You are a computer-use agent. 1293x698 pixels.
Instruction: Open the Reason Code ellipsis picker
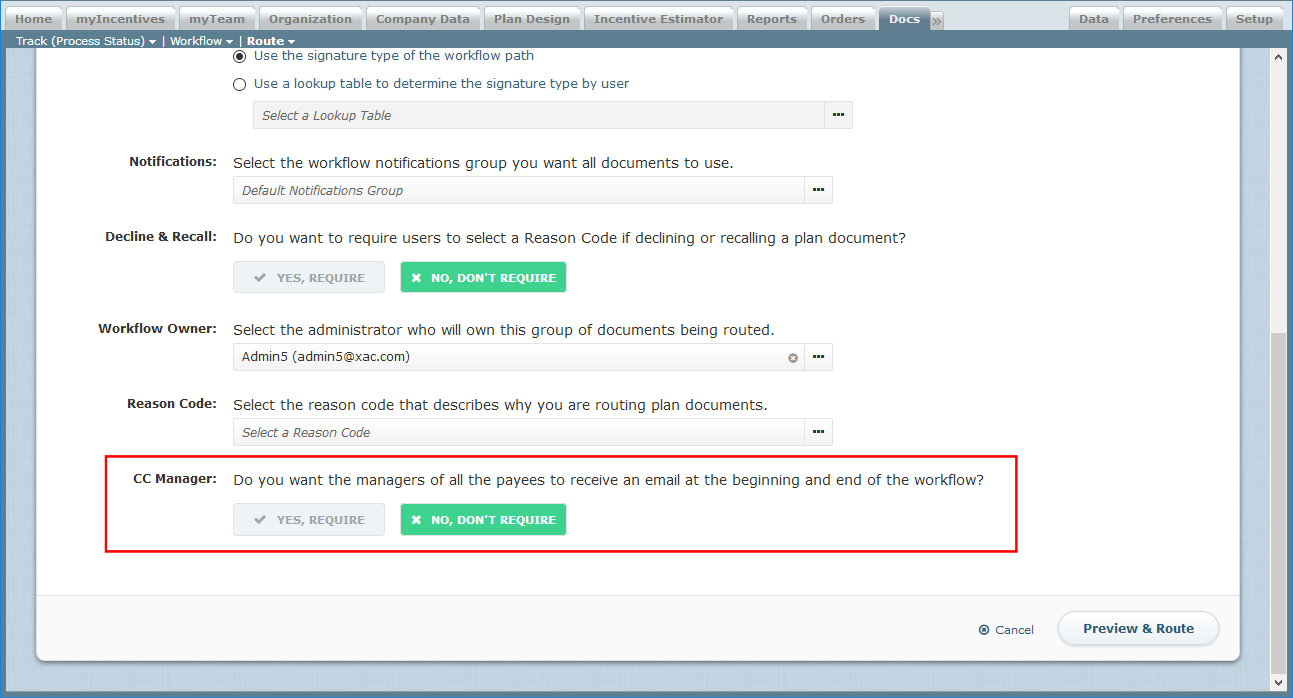[818, 432]
